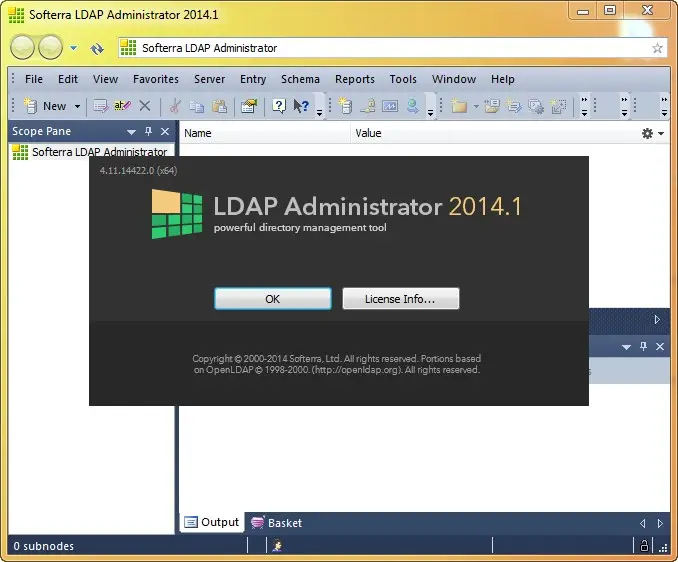Open lower panel options dropdown arrow
This screenshot has width=678, height=562.
[x=626, y=347]
